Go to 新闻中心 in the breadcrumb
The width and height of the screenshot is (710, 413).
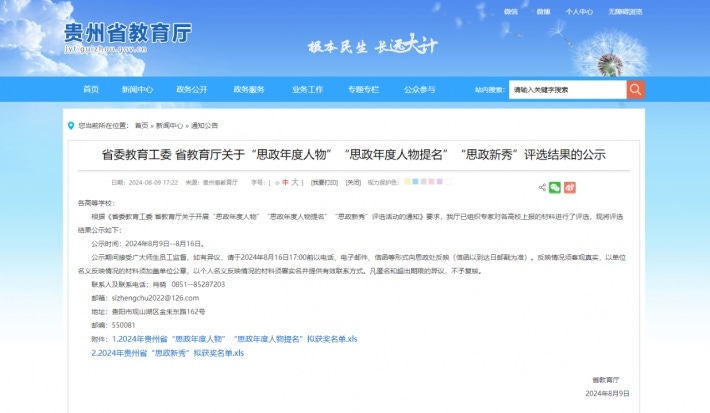pyautogui.click(x=169, y=125)
